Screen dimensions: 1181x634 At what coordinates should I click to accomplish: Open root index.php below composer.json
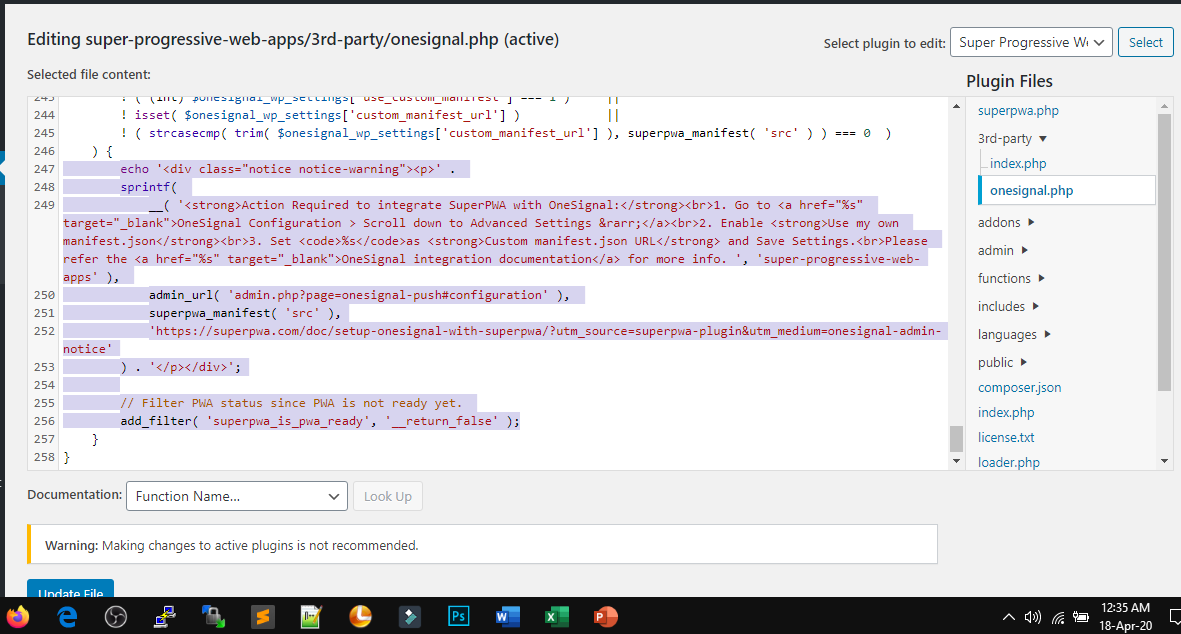[1006, 413]
